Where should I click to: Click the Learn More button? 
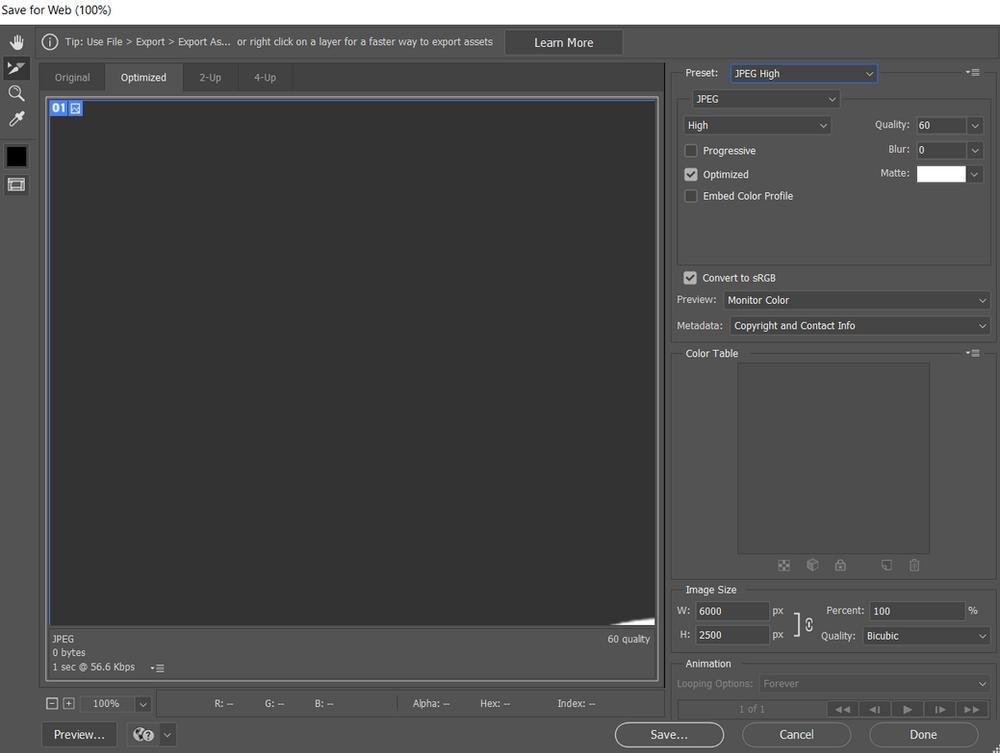coord(563,42)
